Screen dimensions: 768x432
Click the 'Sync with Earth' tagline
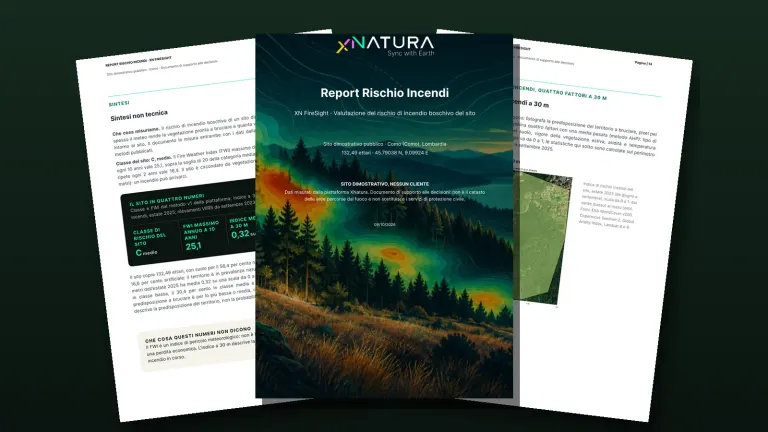pos(410,53)
